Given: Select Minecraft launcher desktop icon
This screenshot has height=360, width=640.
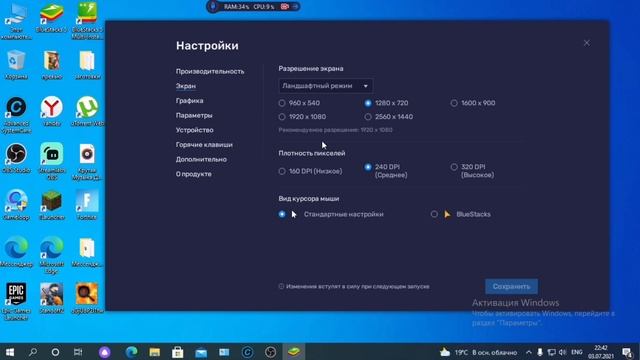Looking at the screenshot, I should coord(51,205).
